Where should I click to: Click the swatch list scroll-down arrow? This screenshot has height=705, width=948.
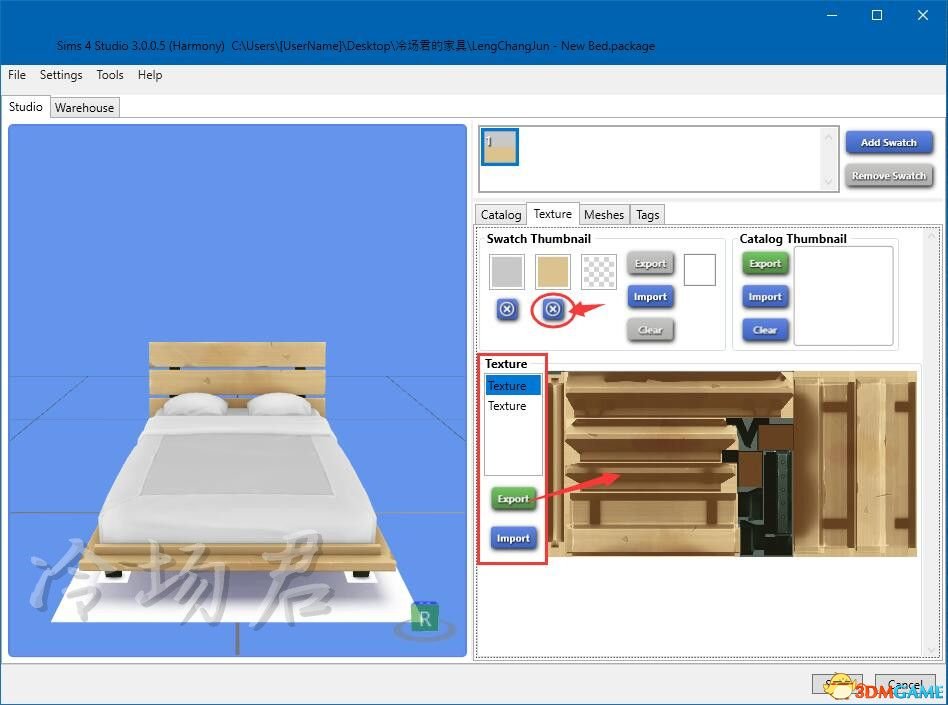828,181
